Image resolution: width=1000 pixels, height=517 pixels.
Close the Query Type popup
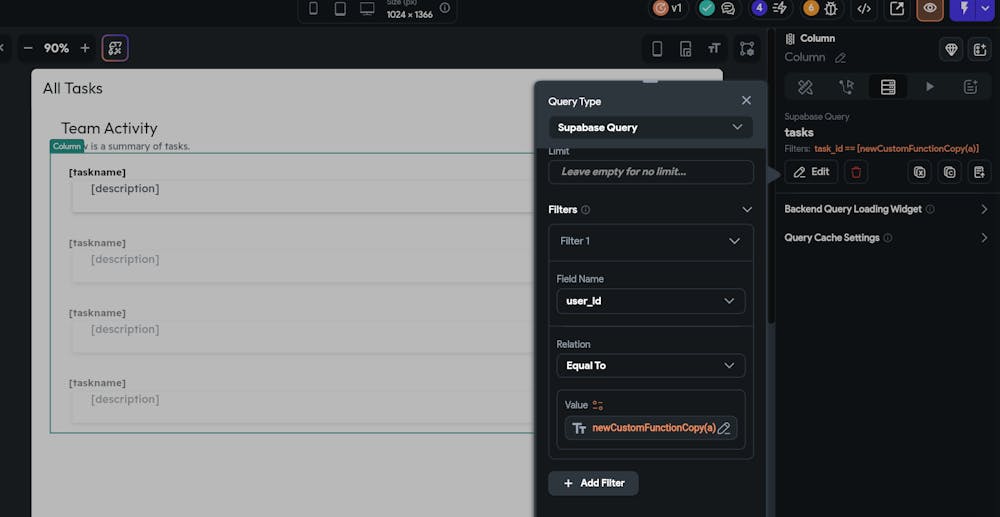click(x=746, y=101)
